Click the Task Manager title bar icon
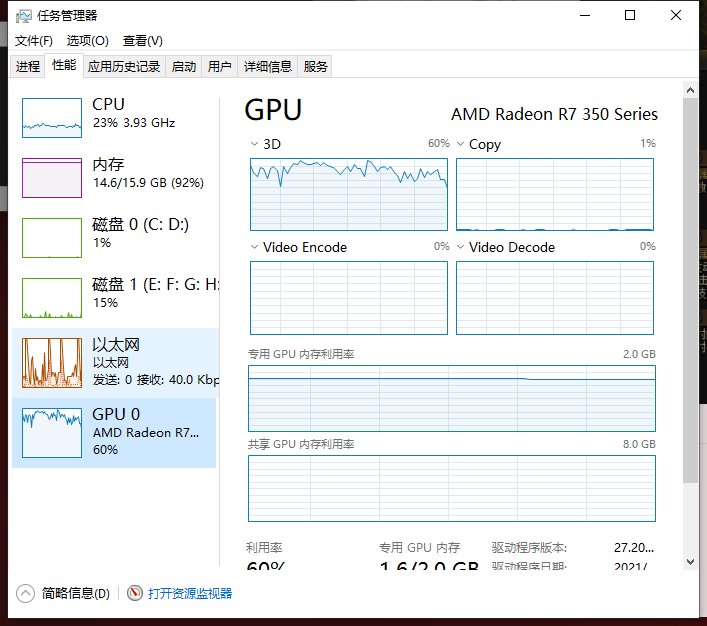Image resolution: width=707 pixels, height=626 pixels. (x=23, y=16)
